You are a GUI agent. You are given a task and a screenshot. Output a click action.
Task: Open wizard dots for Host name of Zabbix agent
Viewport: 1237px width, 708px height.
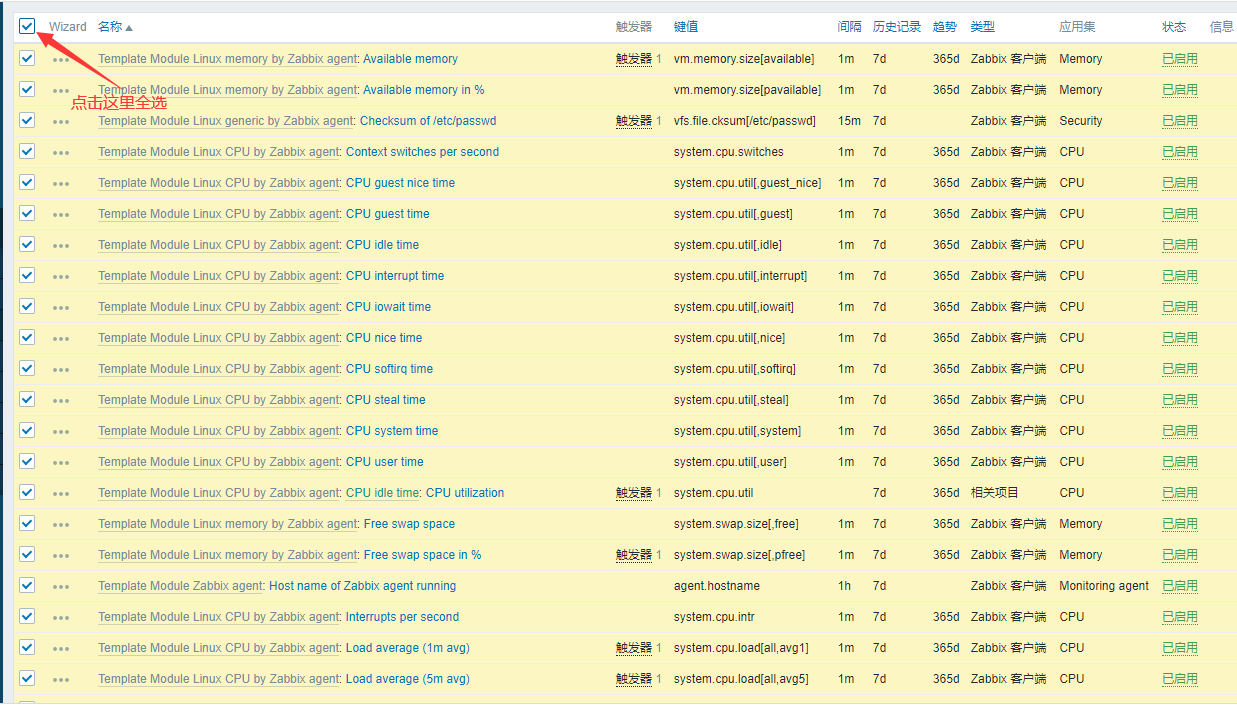click(x=61, y=586)
